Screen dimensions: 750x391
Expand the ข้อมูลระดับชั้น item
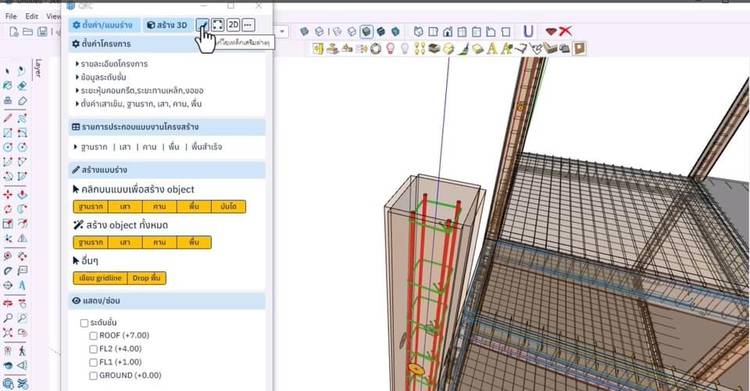click(x=101, y=77)
